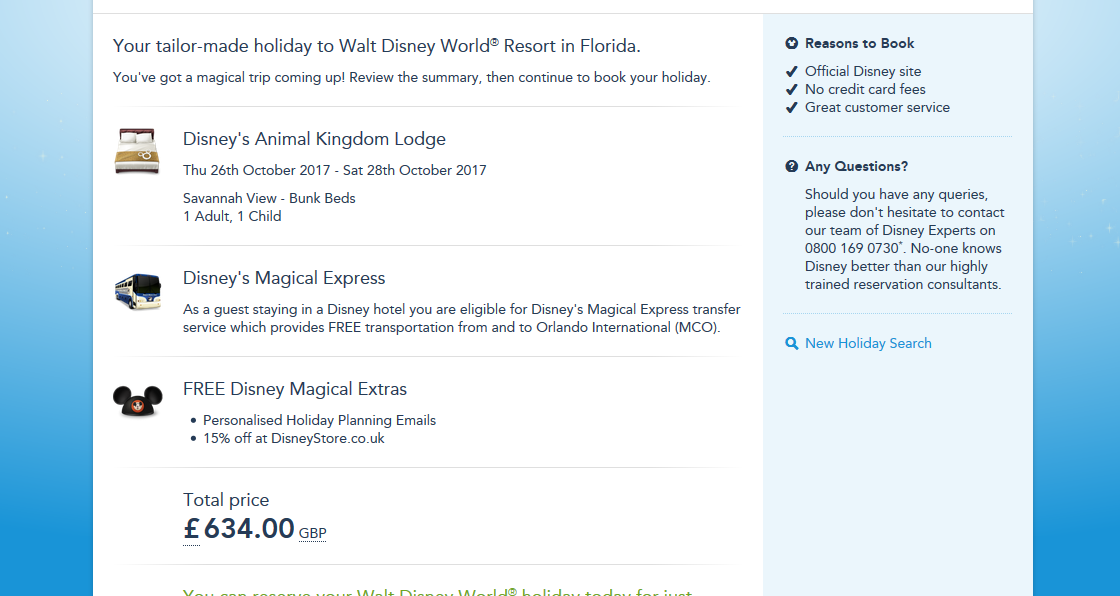
Task: Click the Disney's Animal Kingdom Lodge heading
Action: point(314,139)
